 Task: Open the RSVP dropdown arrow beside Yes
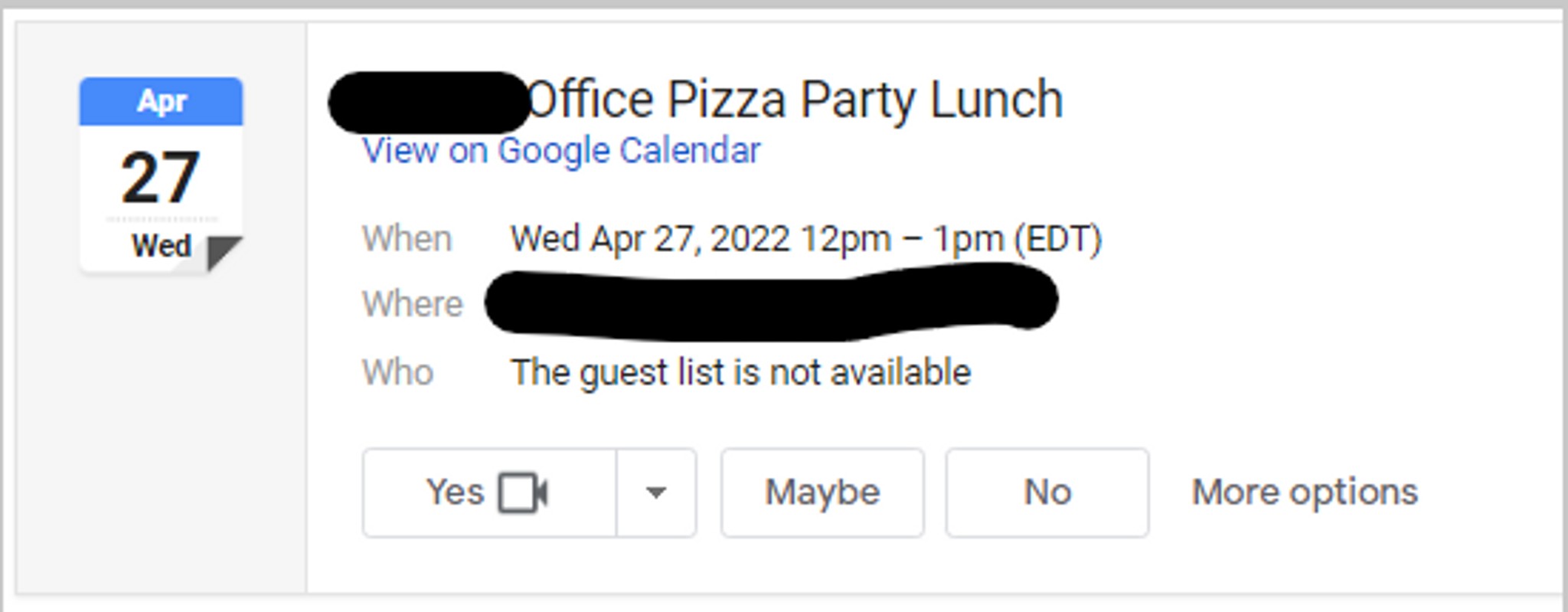[656, 493]
